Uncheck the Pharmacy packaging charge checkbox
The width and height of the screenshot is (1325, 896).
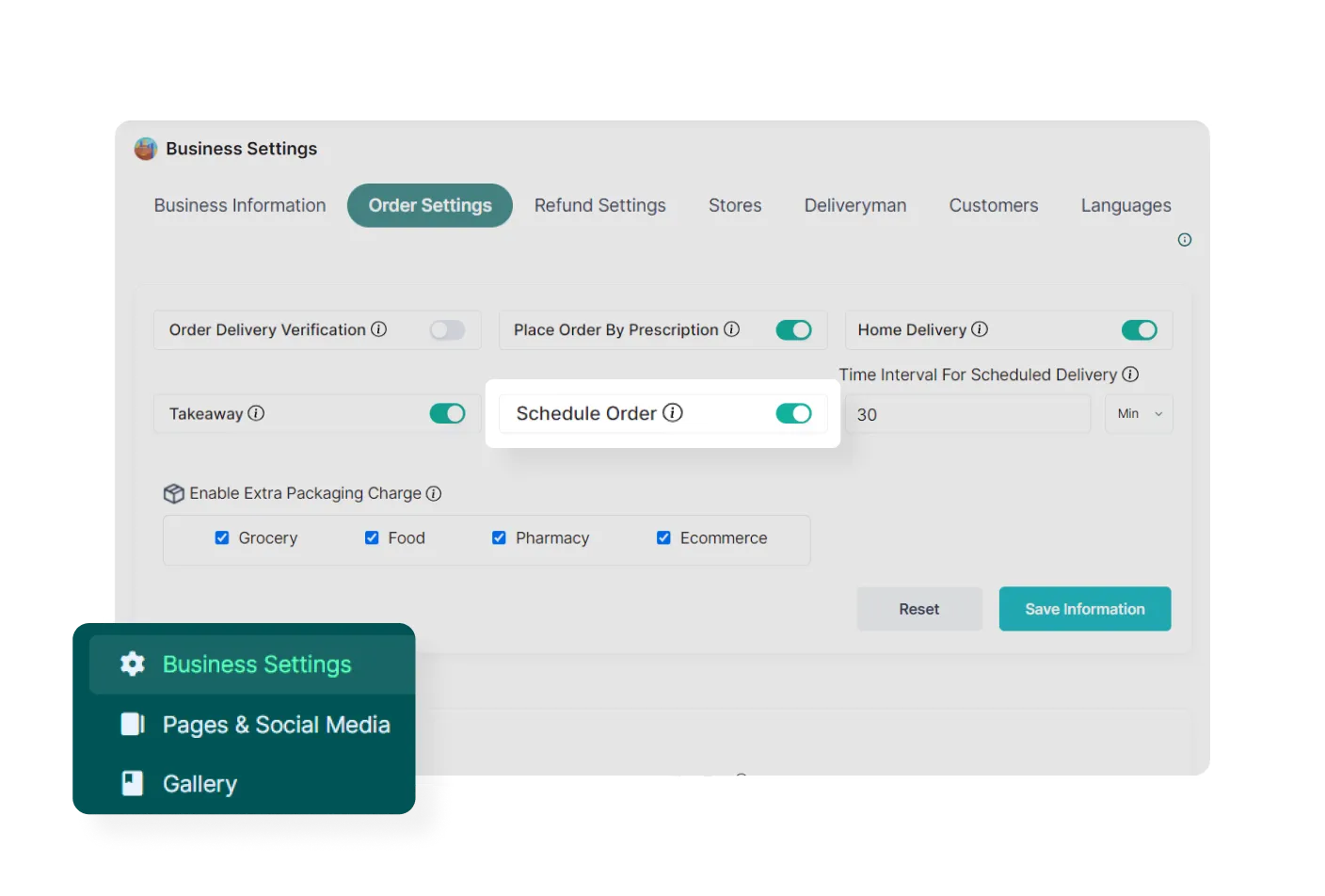499,537
